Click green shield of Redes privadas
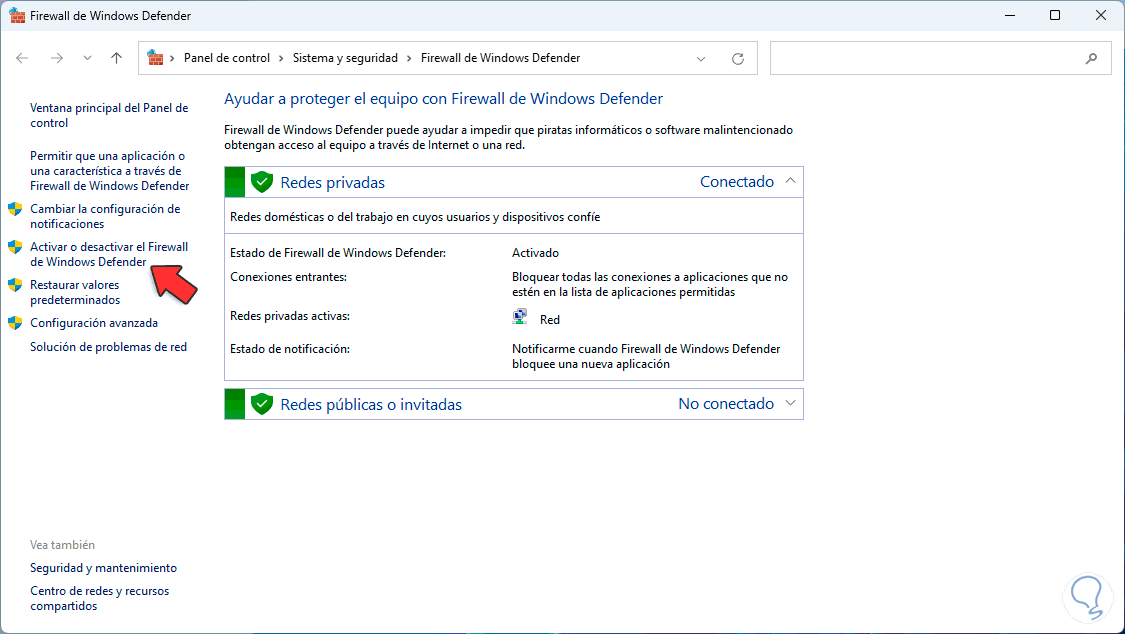The image size is (1125, 634). (262, 182)
